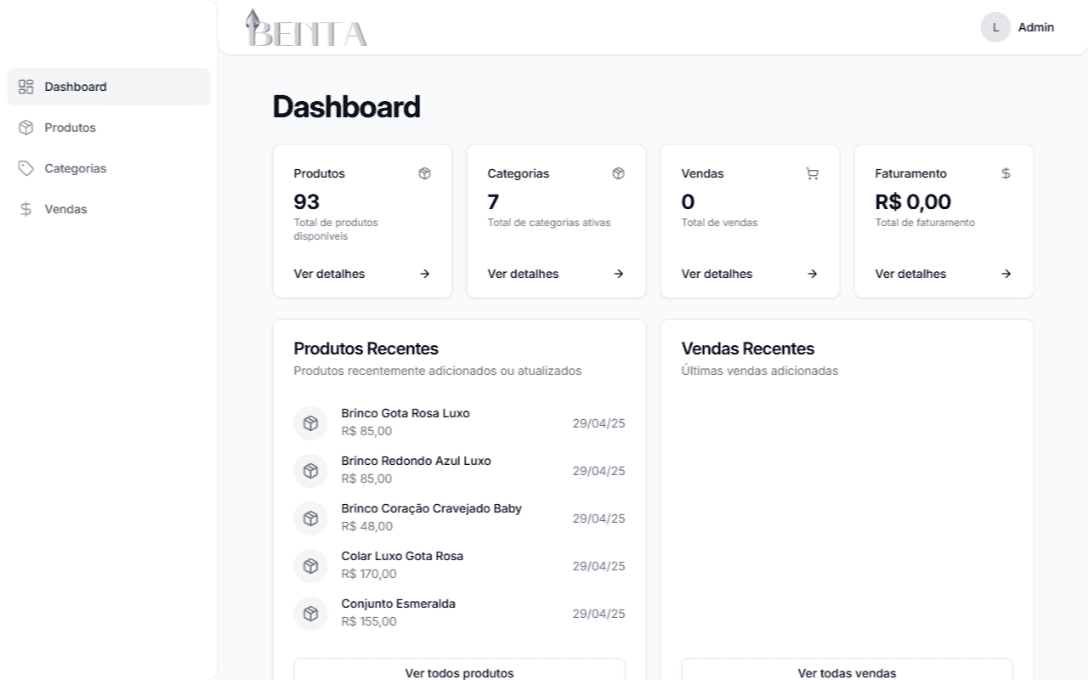Click the shopping cart icon on Vendas card
1088x680 pixels.
[812, 173]
